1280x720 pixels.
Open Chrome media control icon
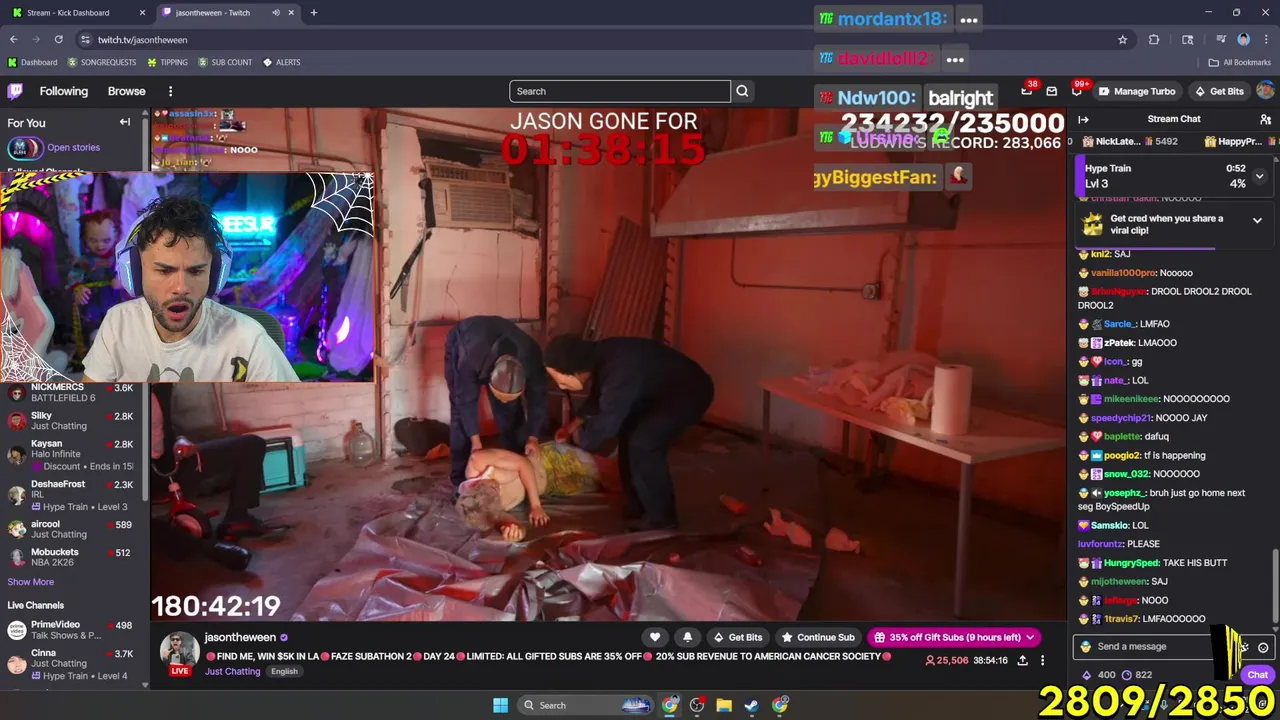pos(1220,40)
